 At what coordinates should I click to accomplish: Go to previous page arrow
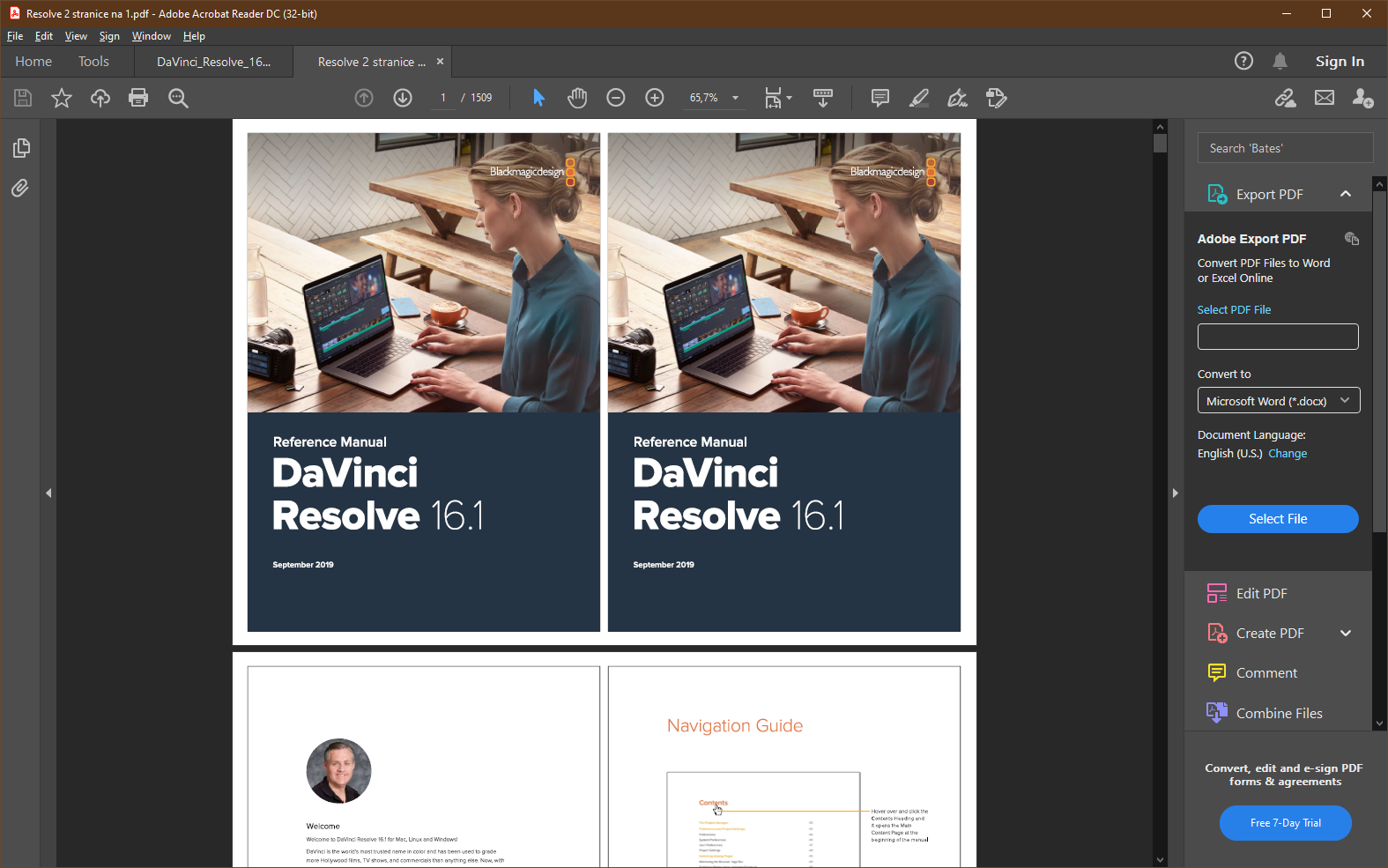[364, 98]
